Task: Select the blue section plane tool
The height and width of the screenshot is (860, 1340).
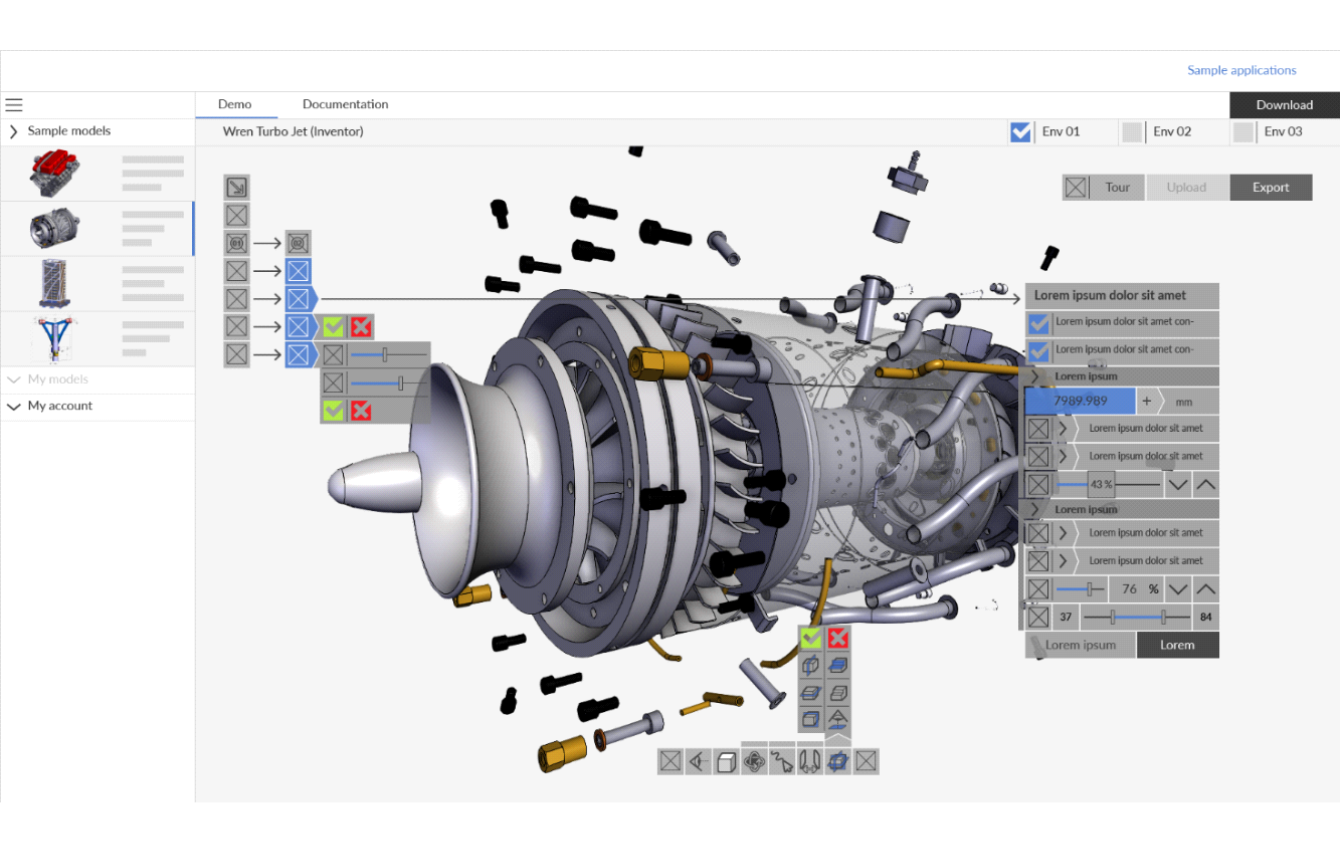Action: pyautogui.click(x=838, y=762)
